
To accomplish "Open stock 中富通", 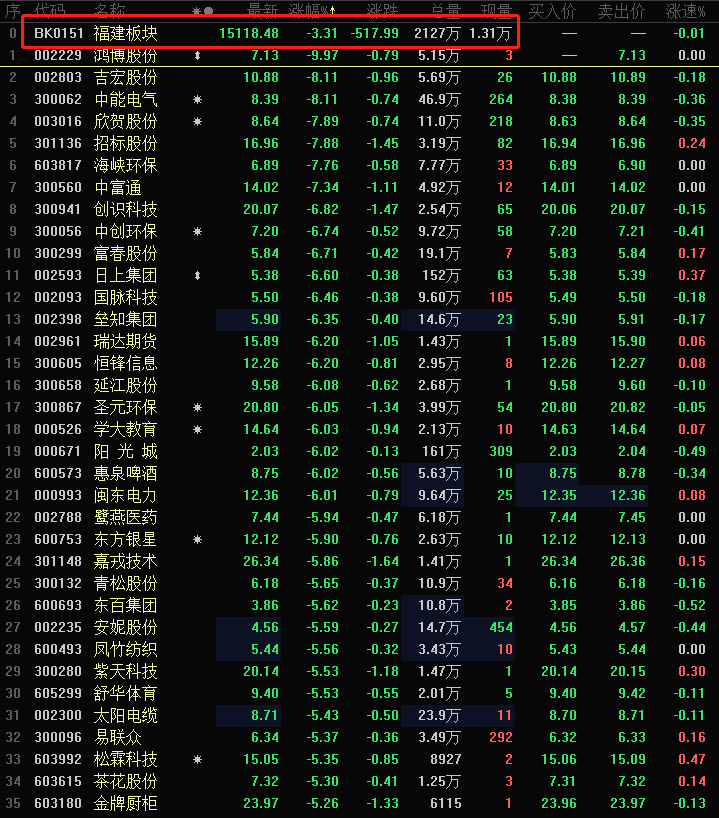I will click(x=117, y=187).
